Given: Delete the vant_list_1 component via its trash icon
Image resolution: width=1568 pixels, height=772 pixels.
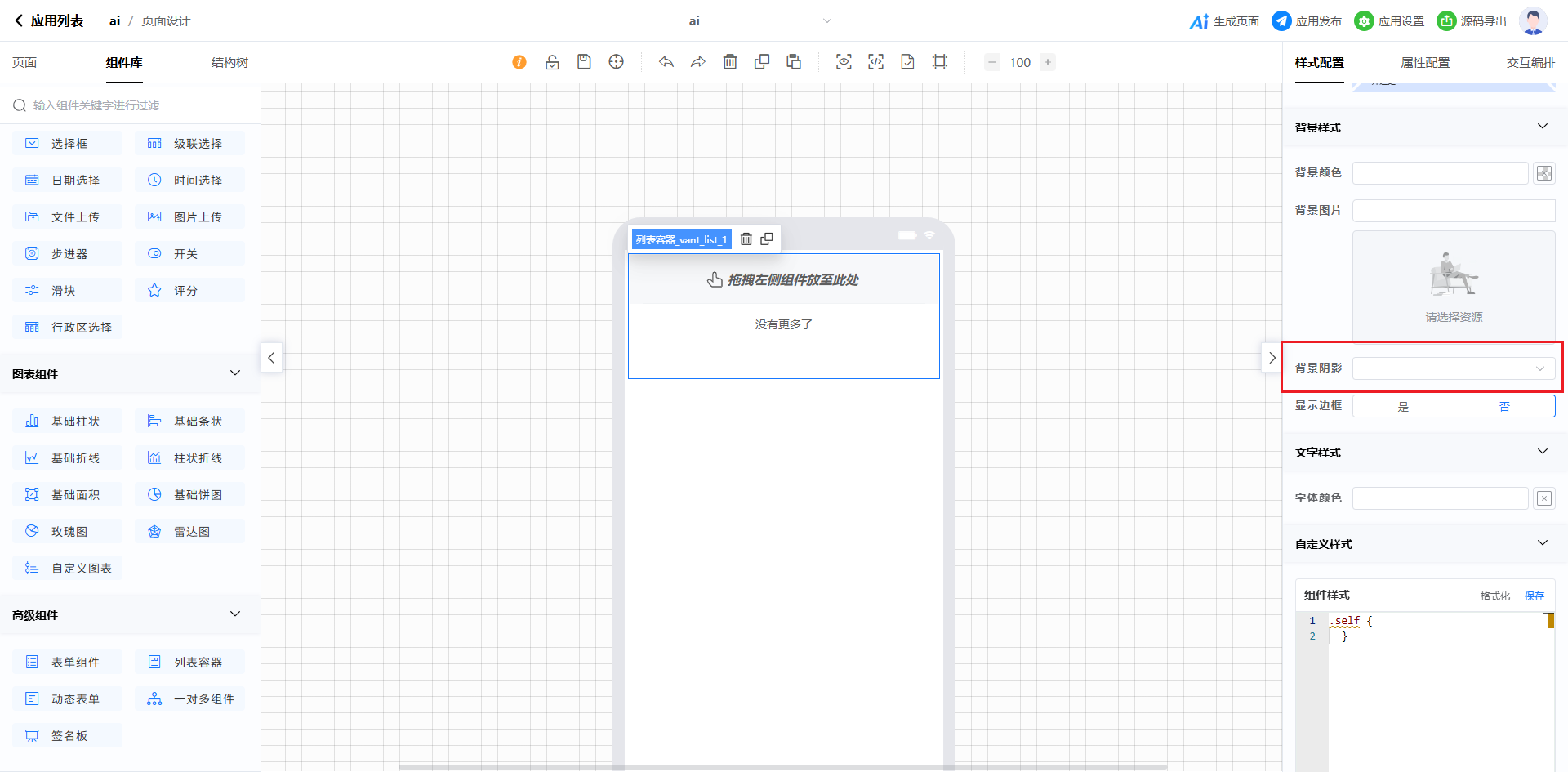Looking at the screenshot, I should click(x=746, y=239).
